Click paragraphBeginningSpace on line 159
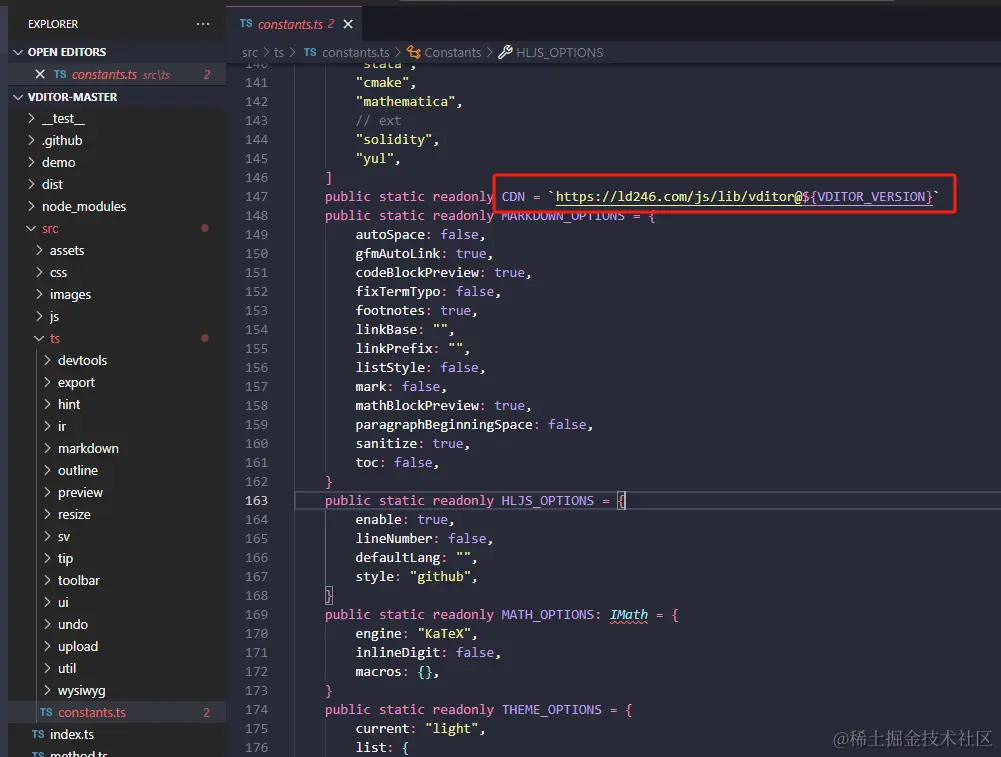 point(444,424)
